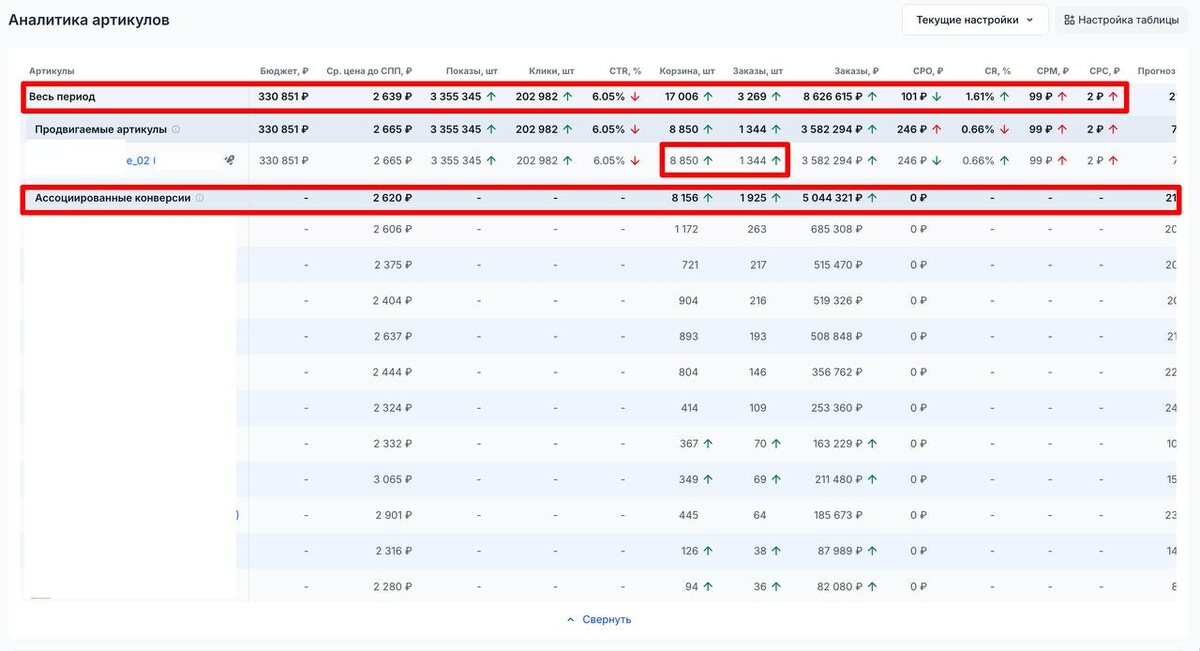
Task: Click the 193 orders cell
Action: pyautogui.click(x=757, y=337)
